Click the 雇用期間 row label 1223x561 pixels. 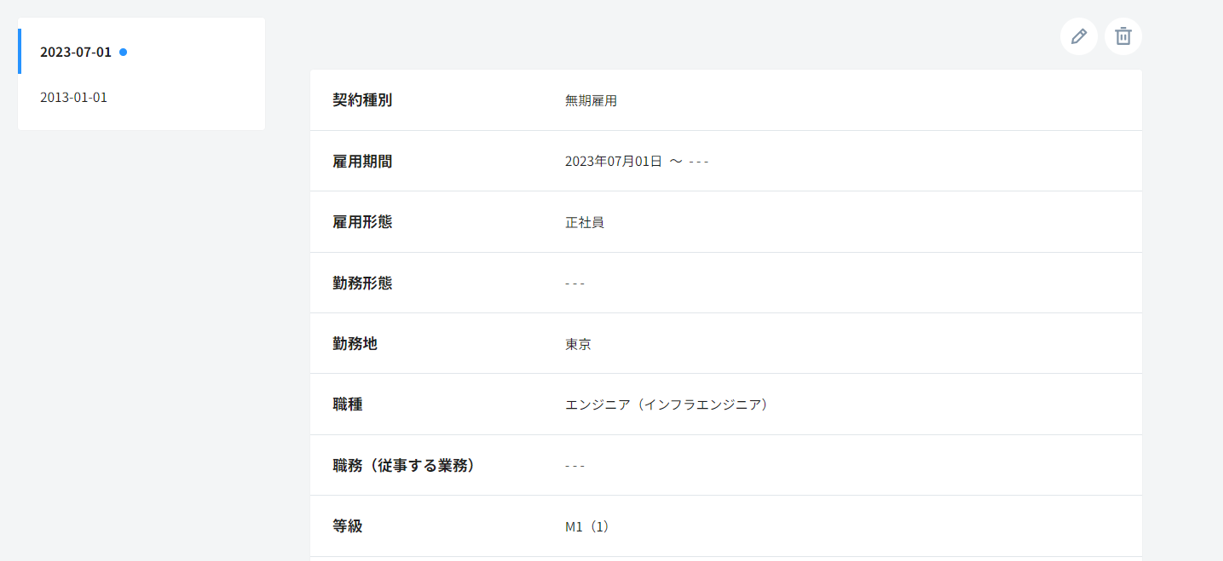click(362, 161)
